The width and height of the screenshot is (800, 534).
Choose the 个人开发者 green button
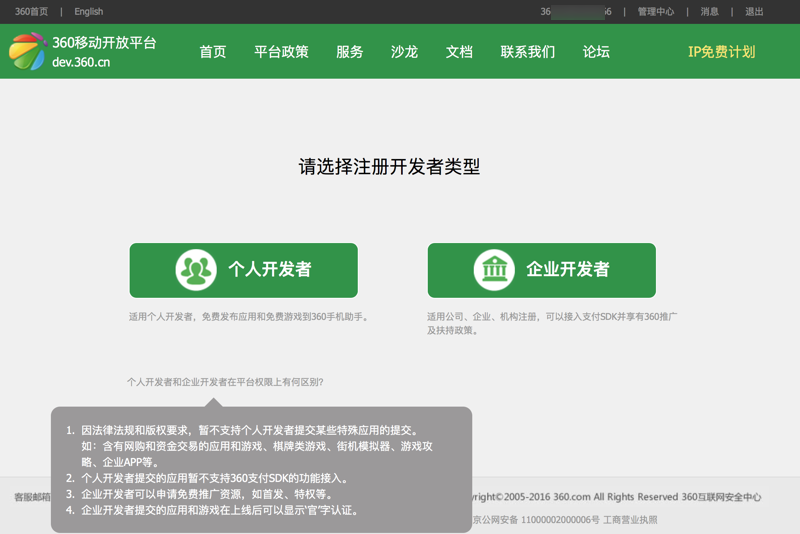pyautogui.click(x=243, y=270)
